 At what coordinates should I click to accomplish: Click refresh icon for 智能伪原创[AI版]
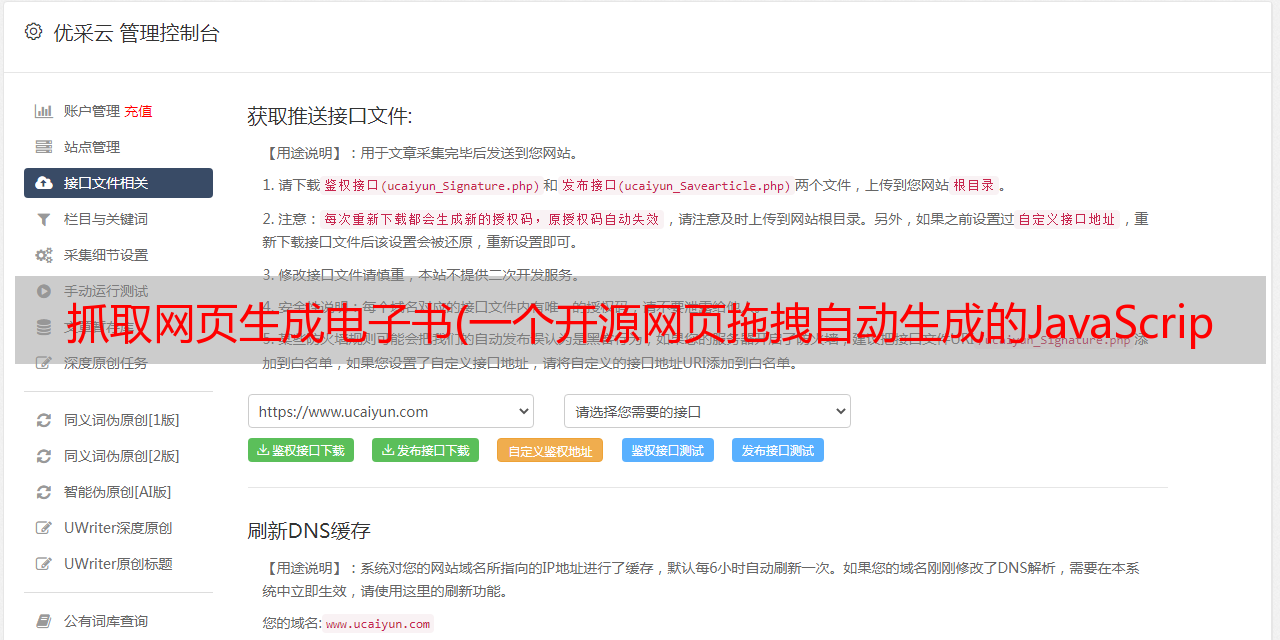point(44,492)
